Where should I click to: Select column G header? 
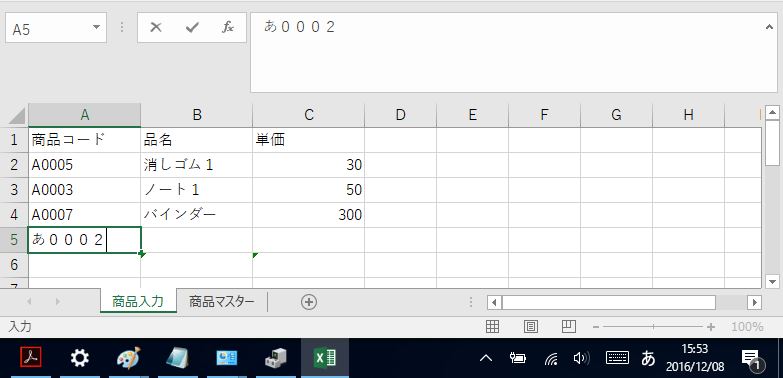click(x=616, y=115)
